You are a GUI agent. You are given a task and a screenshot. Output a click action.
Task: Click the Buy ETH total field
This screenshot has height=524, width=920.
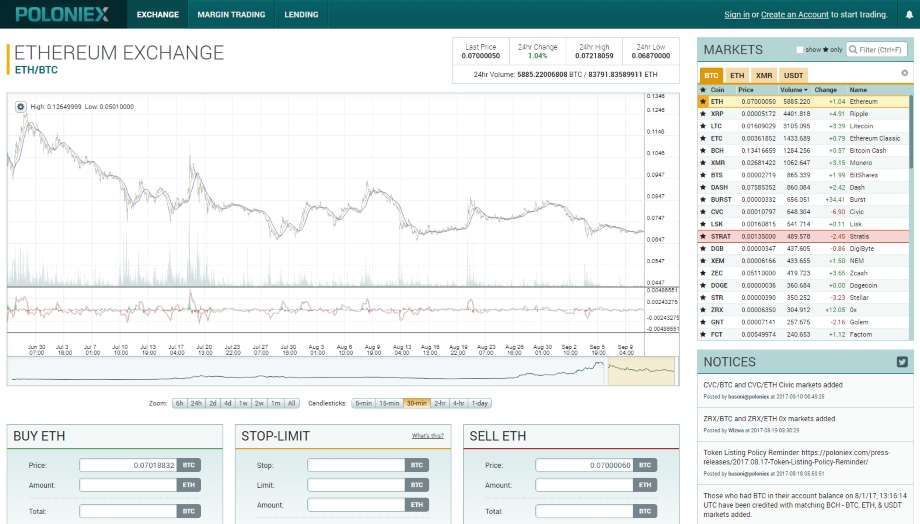coord(128,511)
